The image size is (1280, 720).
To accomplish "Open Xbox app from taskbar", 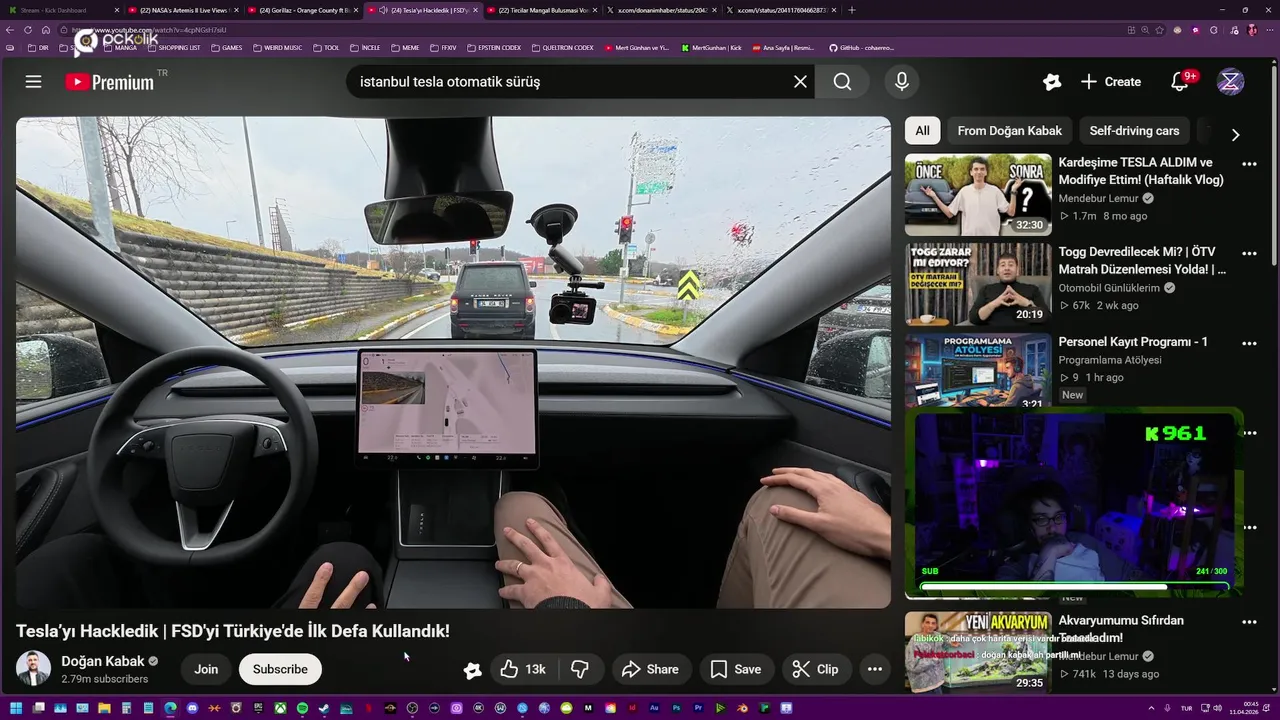I will point(280,708).
